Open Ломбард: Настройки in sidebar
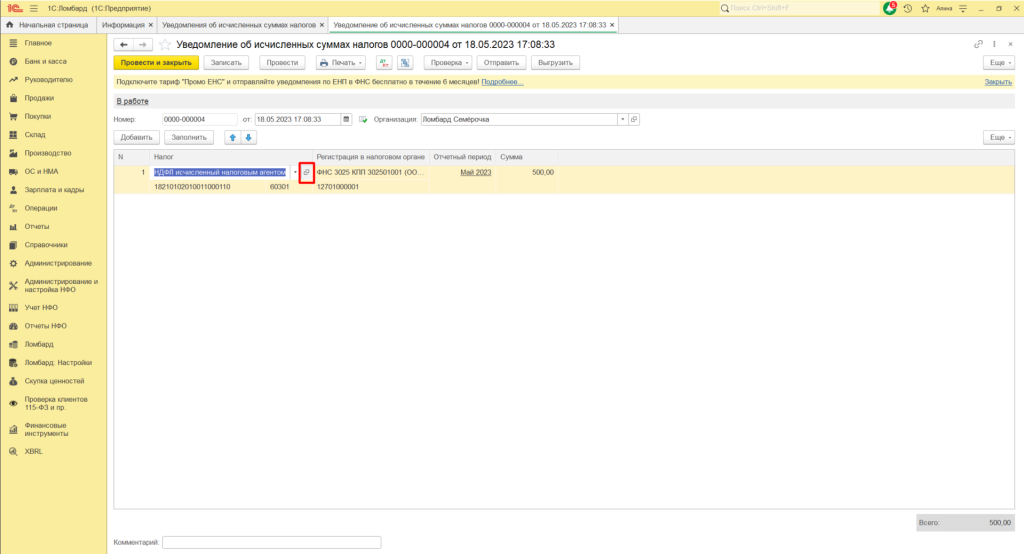Image resolution: width=1024 pixels, height=554 pixels. (x=58, y=362)
